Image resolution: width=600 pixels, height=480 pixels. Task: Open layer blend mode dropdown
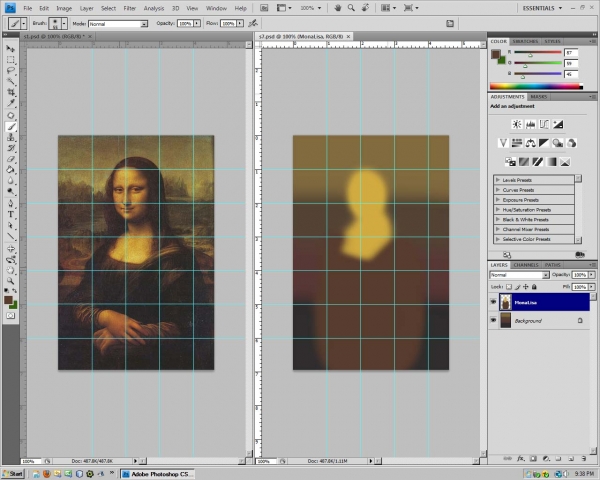[x=519, y=275]
